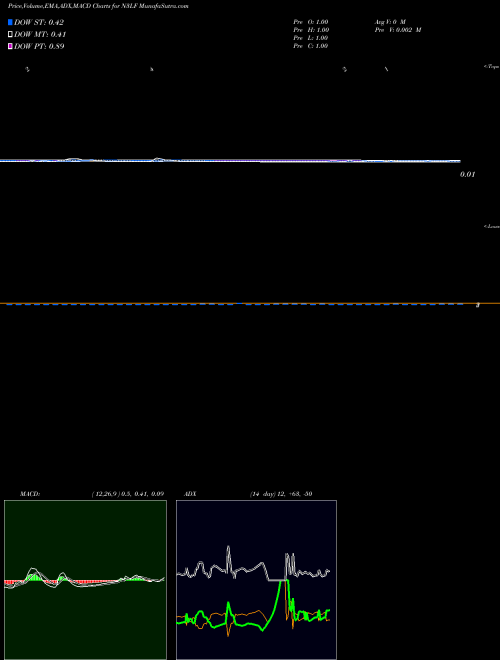This screenshot has width=500, height=660.
Task: Select the 'DOW MT: 0.41' legend text
Action: tap(40, 35)
